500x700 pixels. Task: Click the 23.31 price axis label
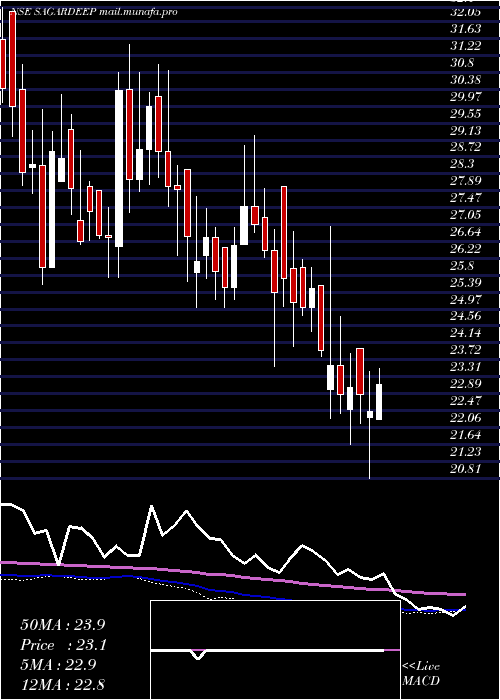[x=466, y=367]
